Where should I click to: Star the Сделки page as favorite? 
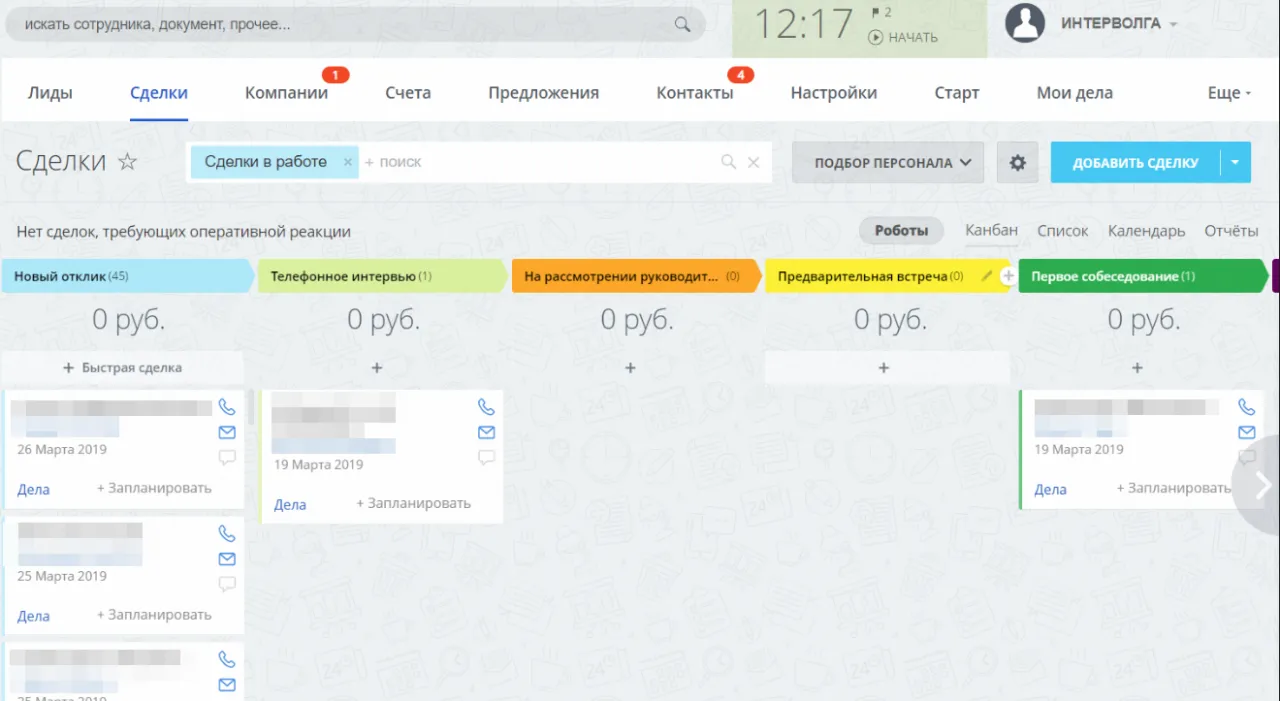128,162
